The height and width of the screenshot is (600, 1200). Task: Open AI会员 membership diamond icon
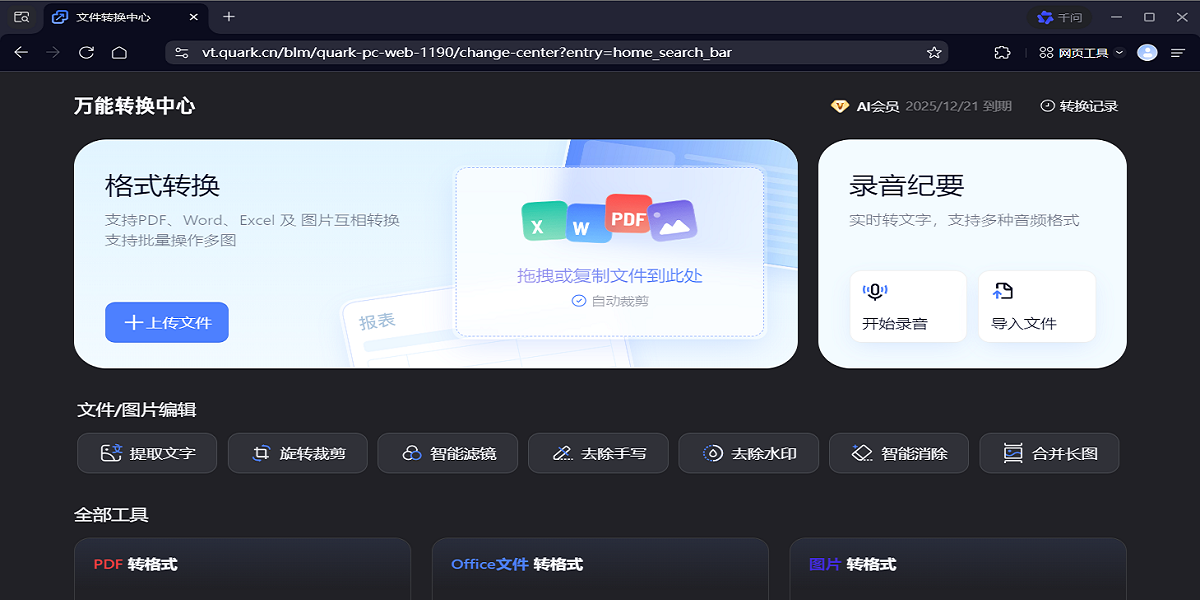(x=840, y=106)
